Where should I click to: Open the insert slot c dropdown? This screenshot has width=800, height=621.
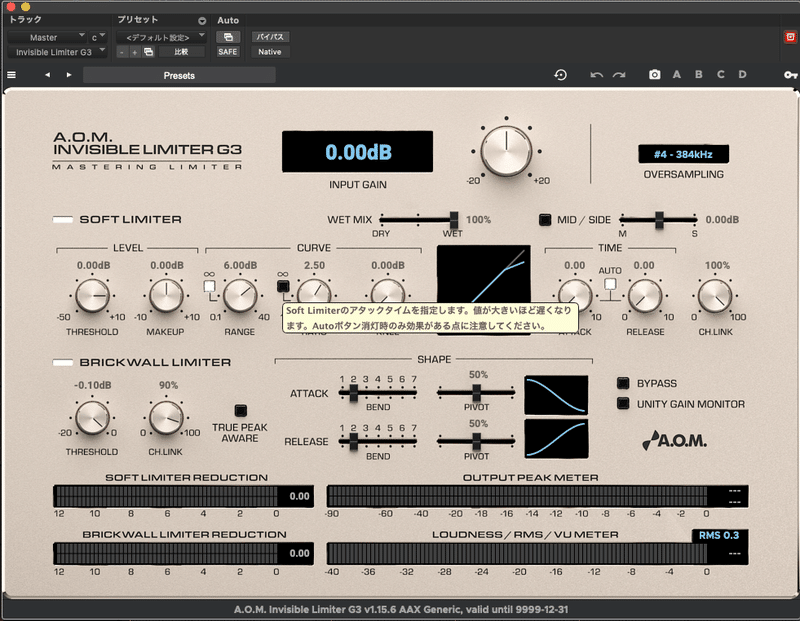tap(98, 37)
